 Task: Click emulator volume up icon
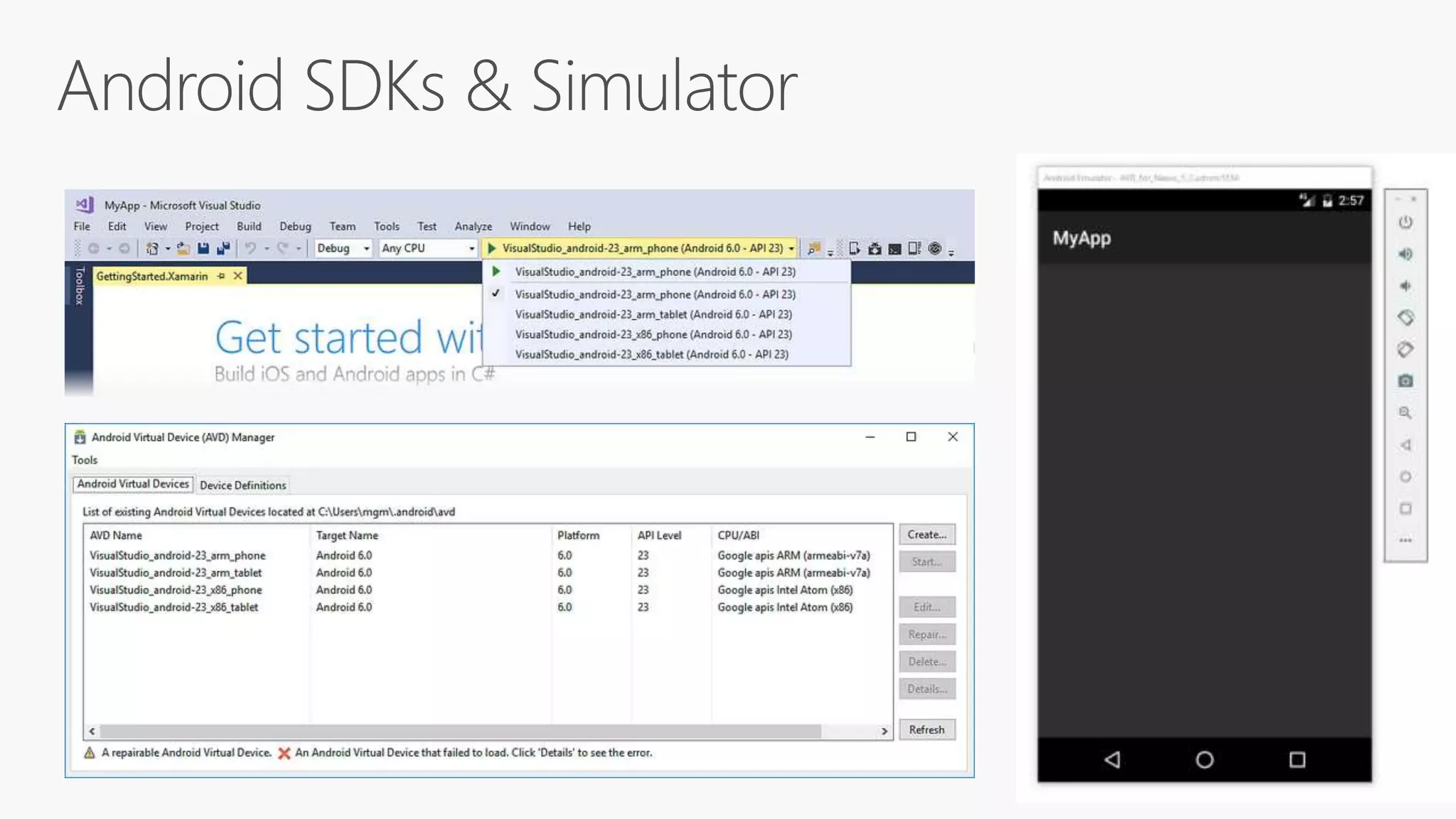(x=1406, y=254)
